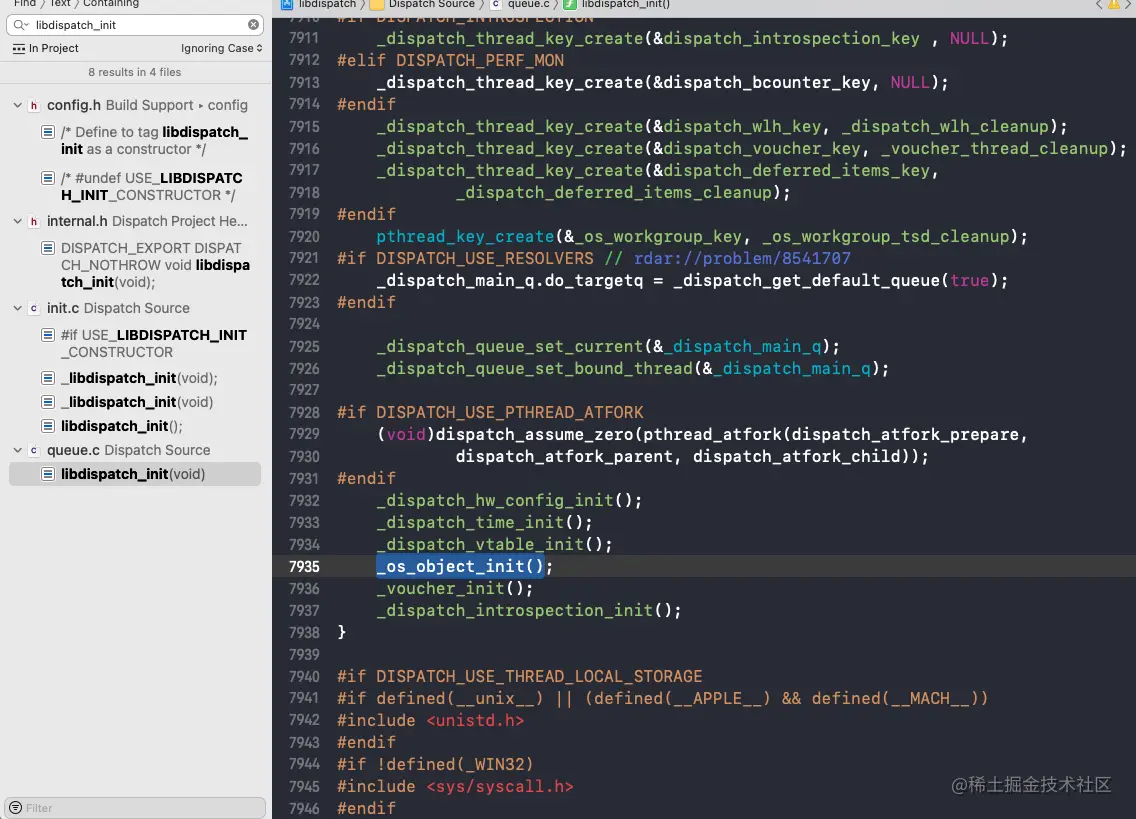The width and height of the screenshot is (1136, 819).
Task: Open libdispatch_init() symbol in jump bar
Action: (x=617, y=4)
